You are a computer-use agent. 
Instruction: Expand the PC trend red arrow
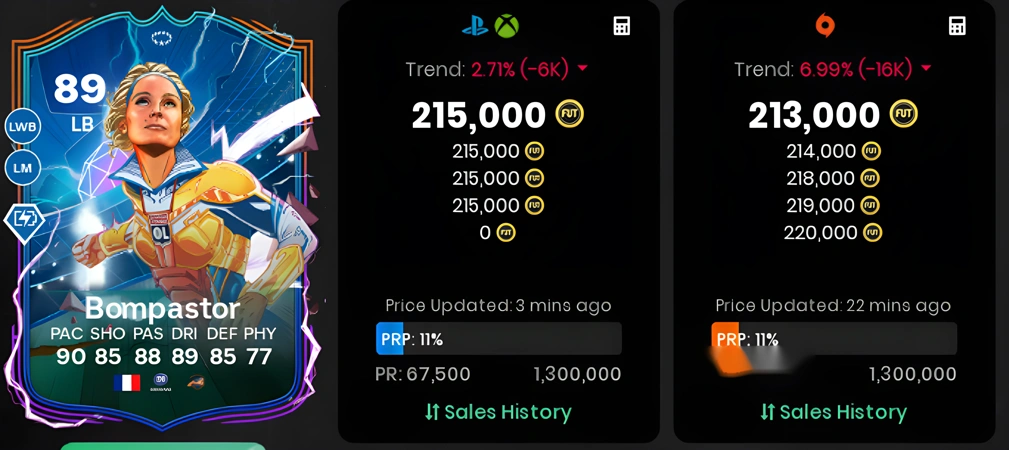pyautogui.click(x=926, y=69)
